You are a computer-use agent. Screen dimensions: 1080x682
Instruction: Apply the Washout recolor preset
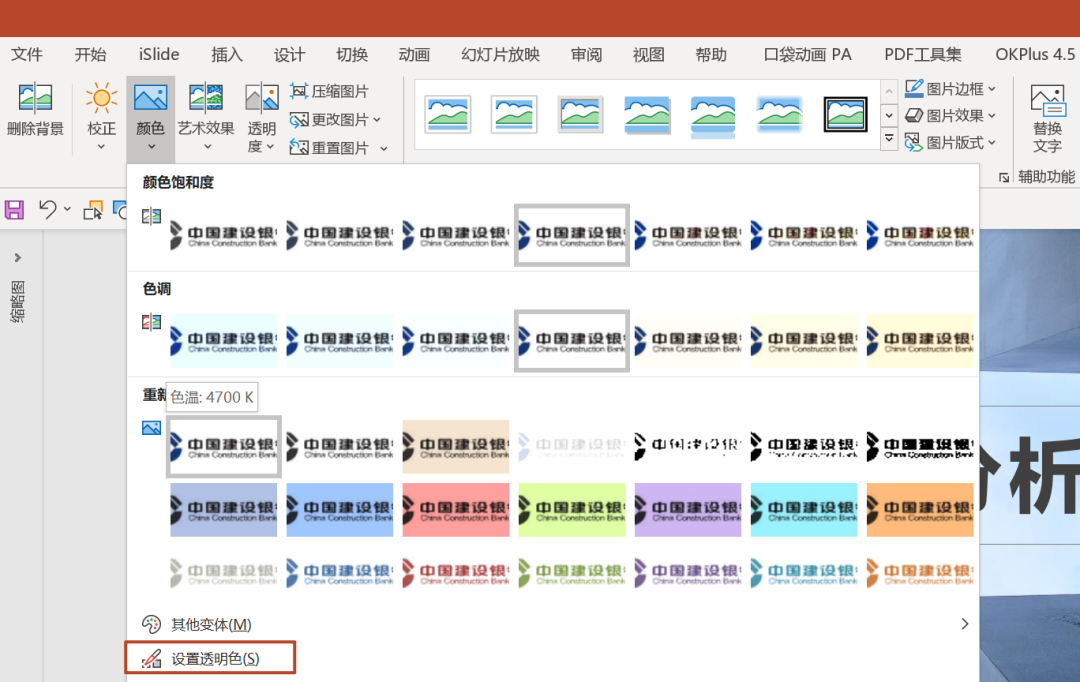572,446
